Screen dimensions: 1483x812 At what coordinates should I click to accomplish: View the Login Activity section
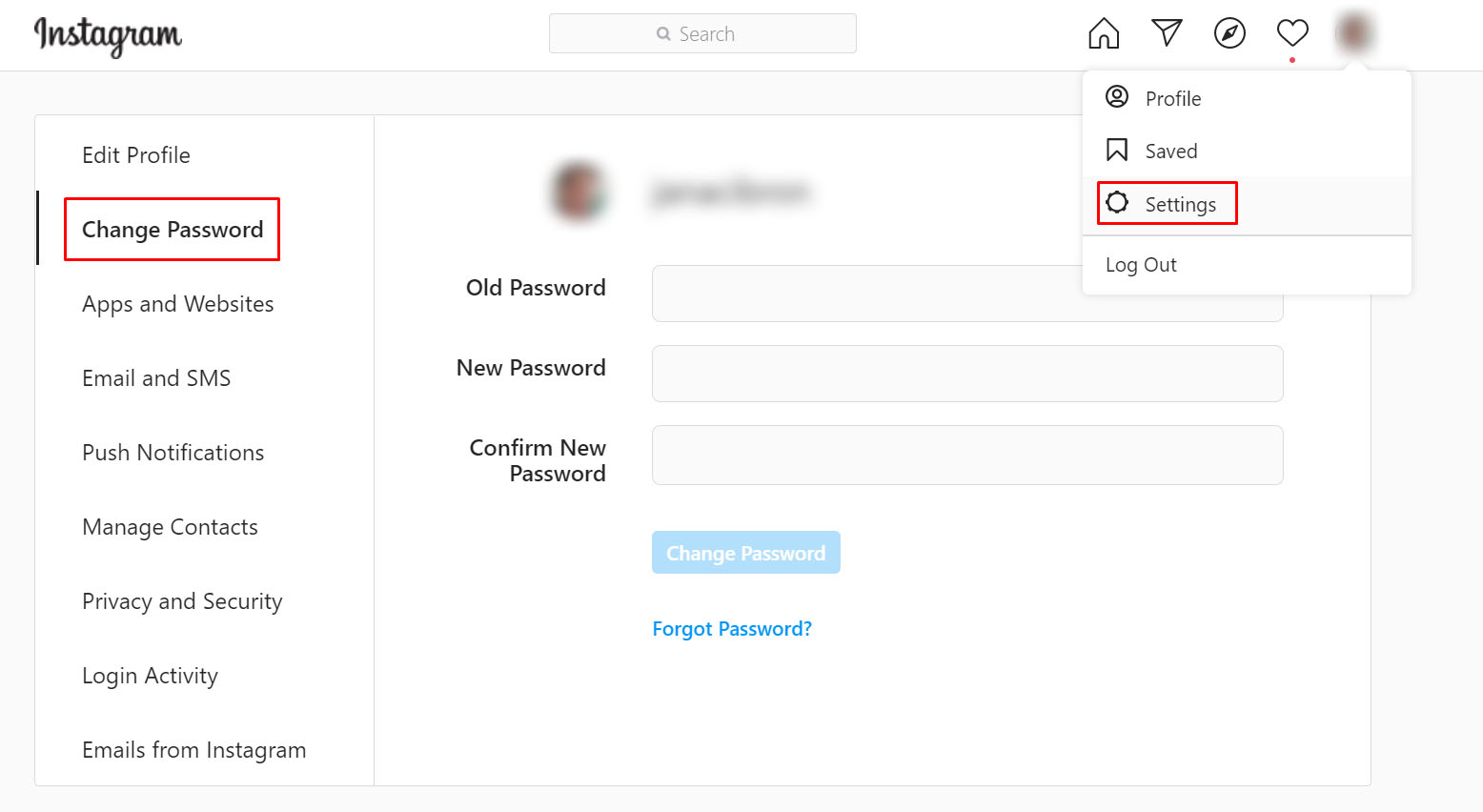point(150,676)
